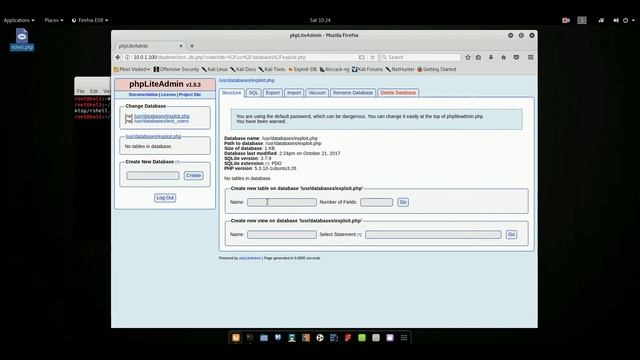Click the workspace switcher icon in top panel
This screenshot has height=360, width=640.
[x=582, y=20]
